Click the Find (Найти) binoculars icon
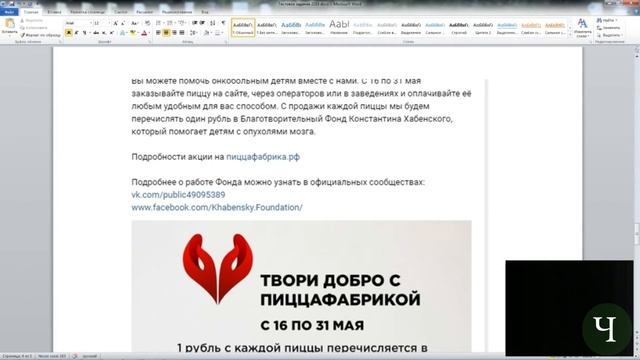The image size is (640, 360). click(x=600, y=20)
